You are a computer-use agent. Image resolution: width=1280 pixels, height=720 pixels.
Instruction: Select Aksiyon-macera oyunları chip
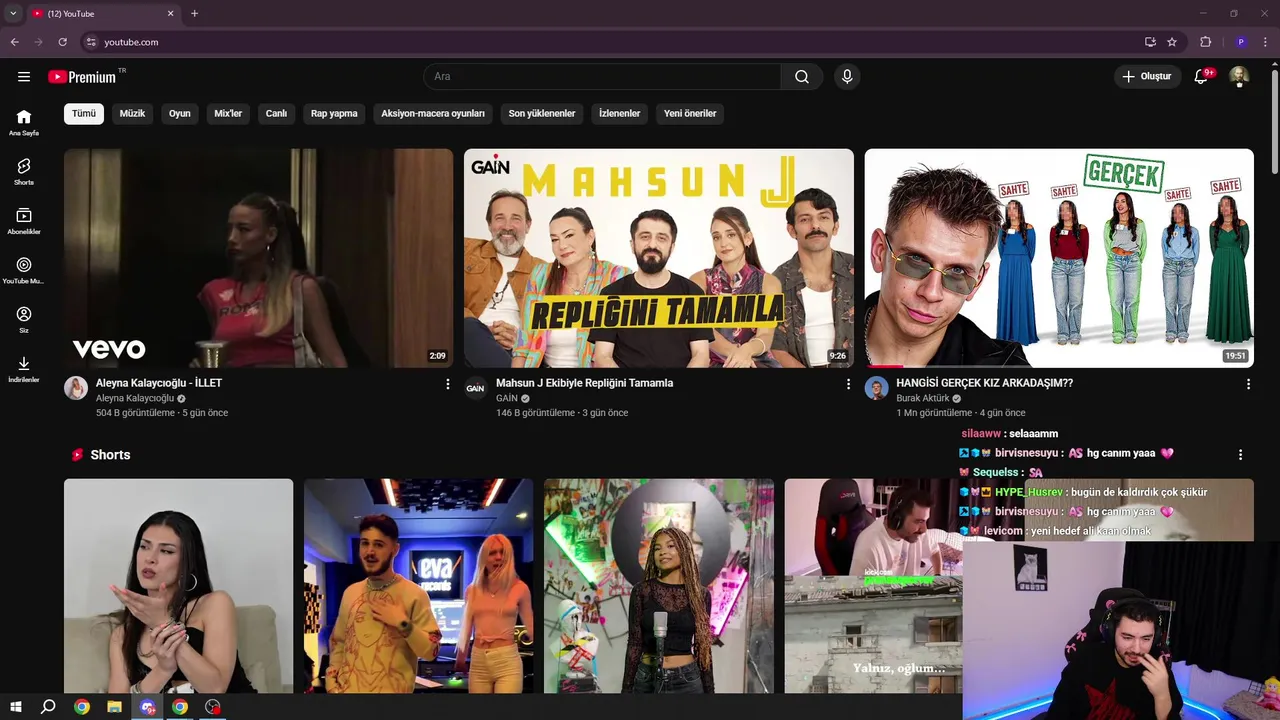pyautogui.click(x=433, y=114)
